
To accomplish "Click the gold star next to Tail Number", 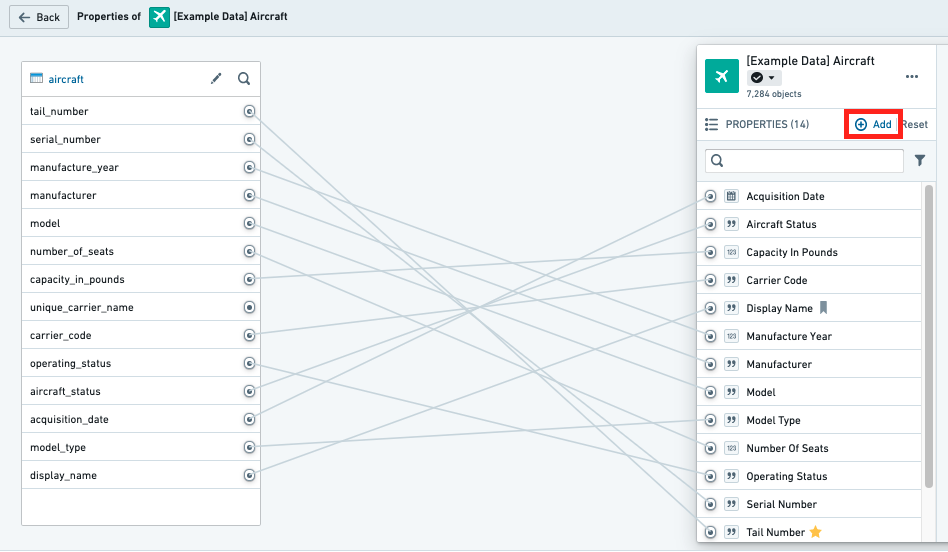I will [816, 532].
